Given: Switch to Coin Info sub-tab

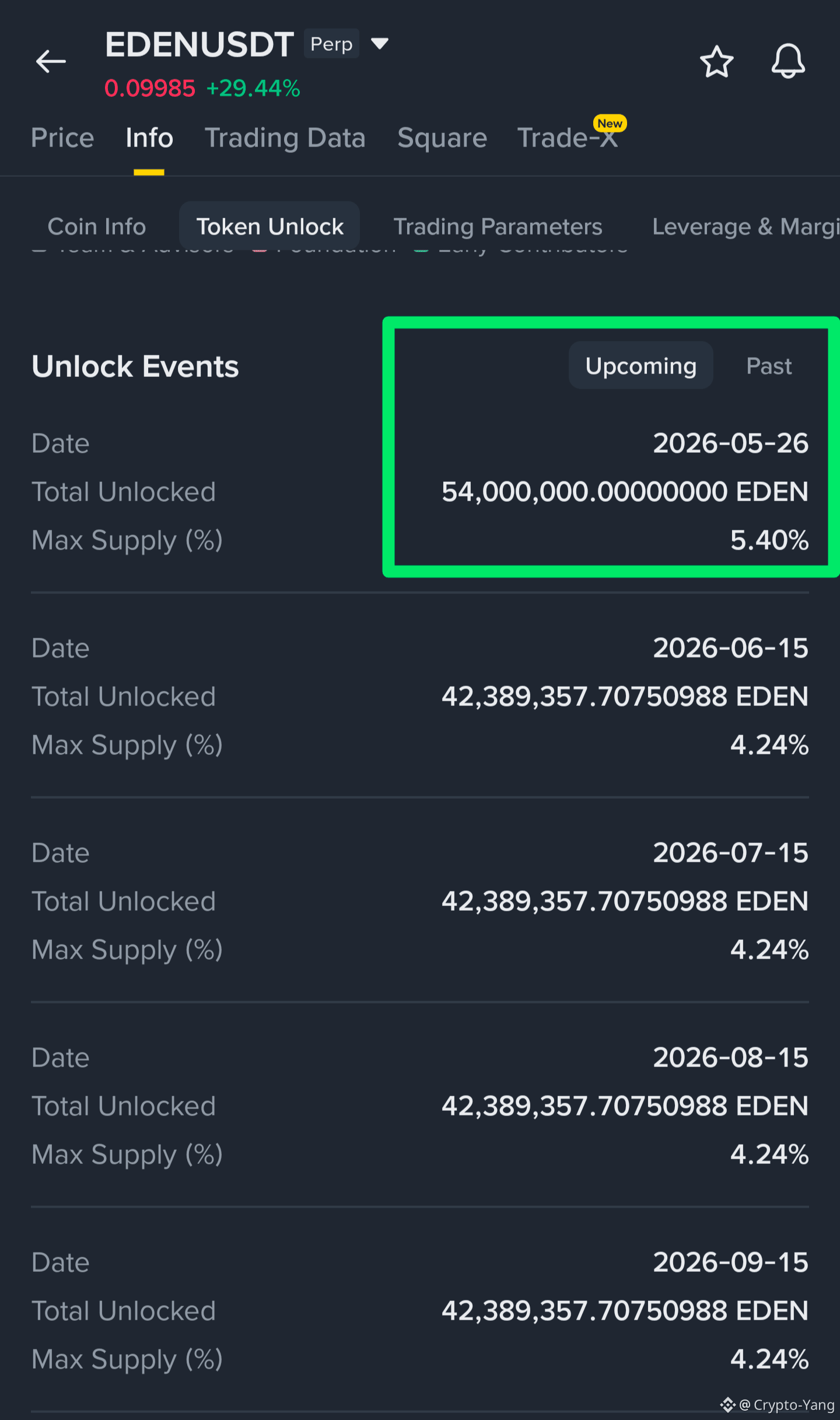Looking at the screenshot, I should pyautogui.click(x=97, y=226).
